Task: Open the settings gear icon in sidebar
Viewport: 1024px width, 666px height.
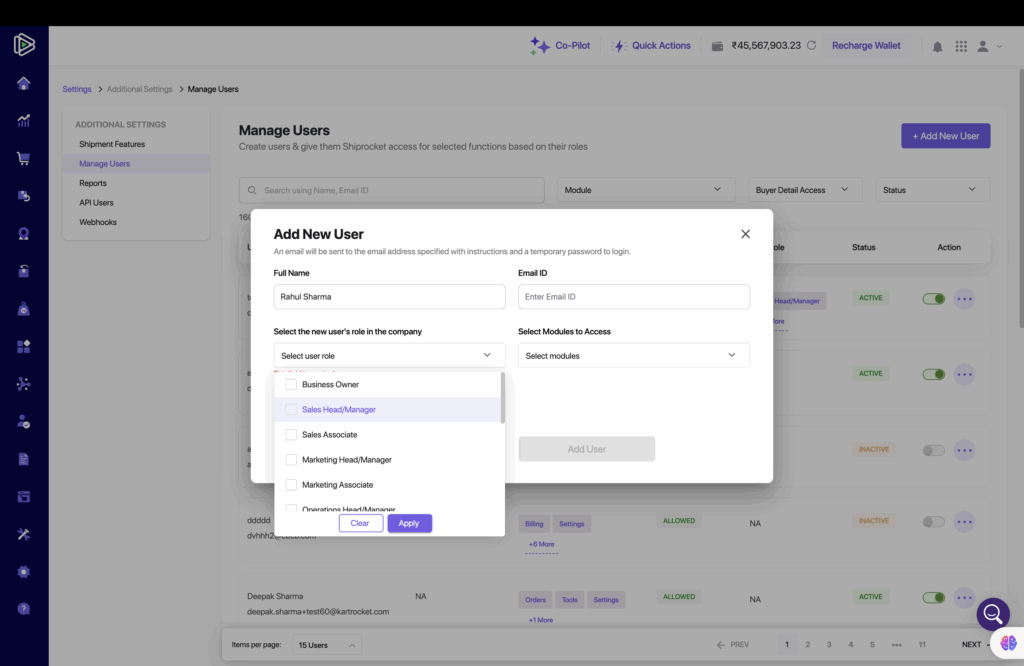Action: tap(23, 571)
